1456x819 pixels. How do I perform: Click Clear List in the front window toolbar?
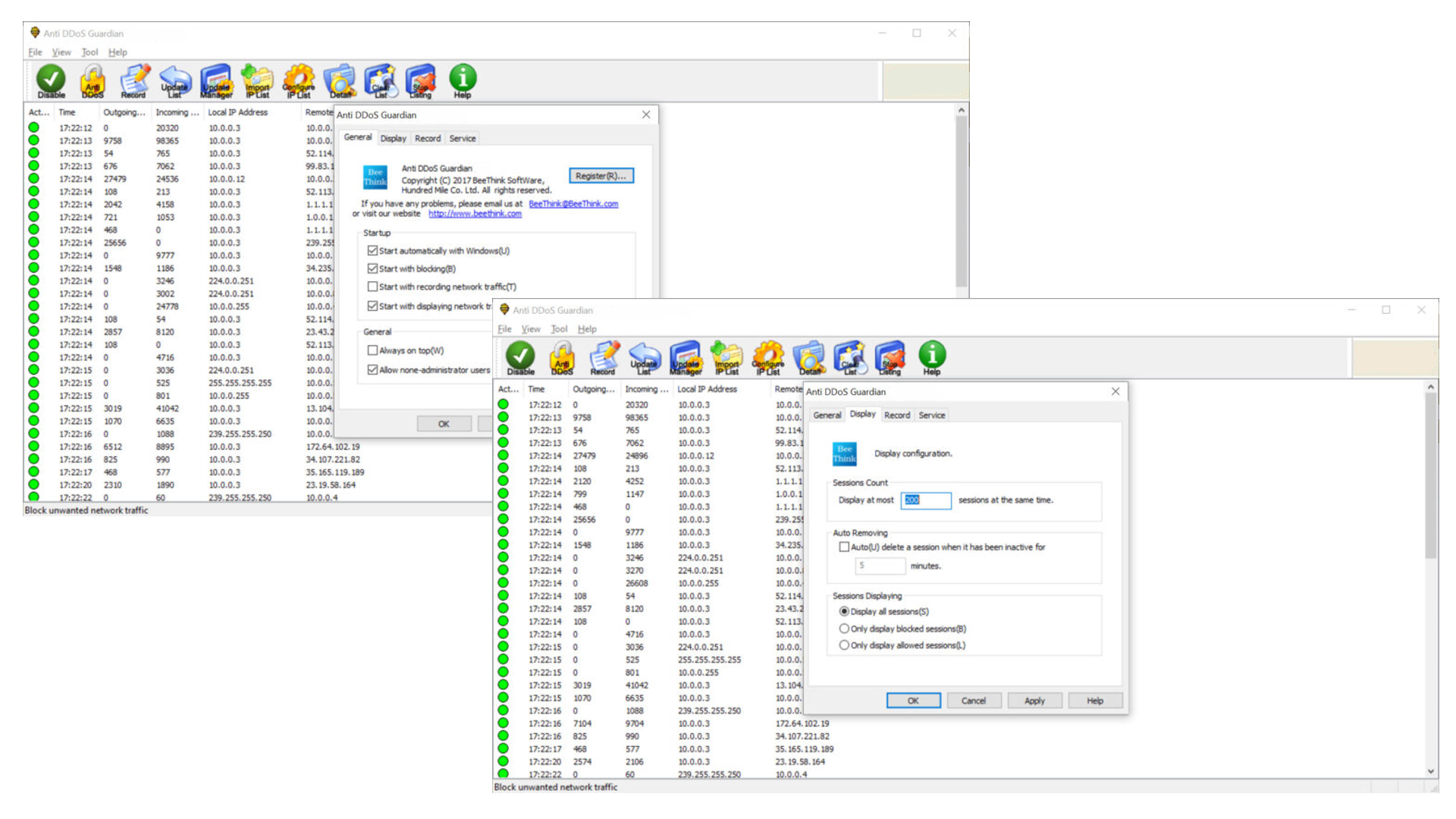click(x=850, y=357)
